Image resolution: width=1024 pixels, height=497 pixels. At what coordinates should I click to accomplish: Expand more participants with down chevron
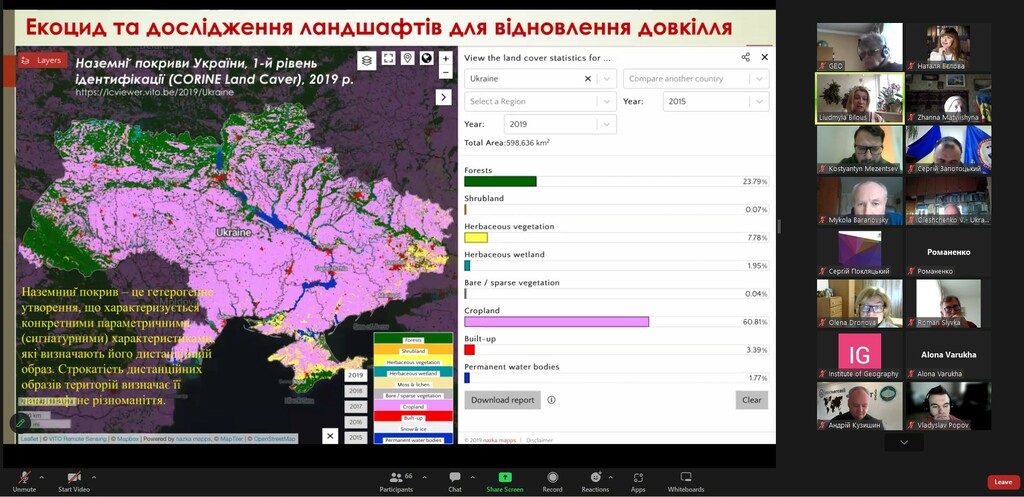[x=904, y=442]
